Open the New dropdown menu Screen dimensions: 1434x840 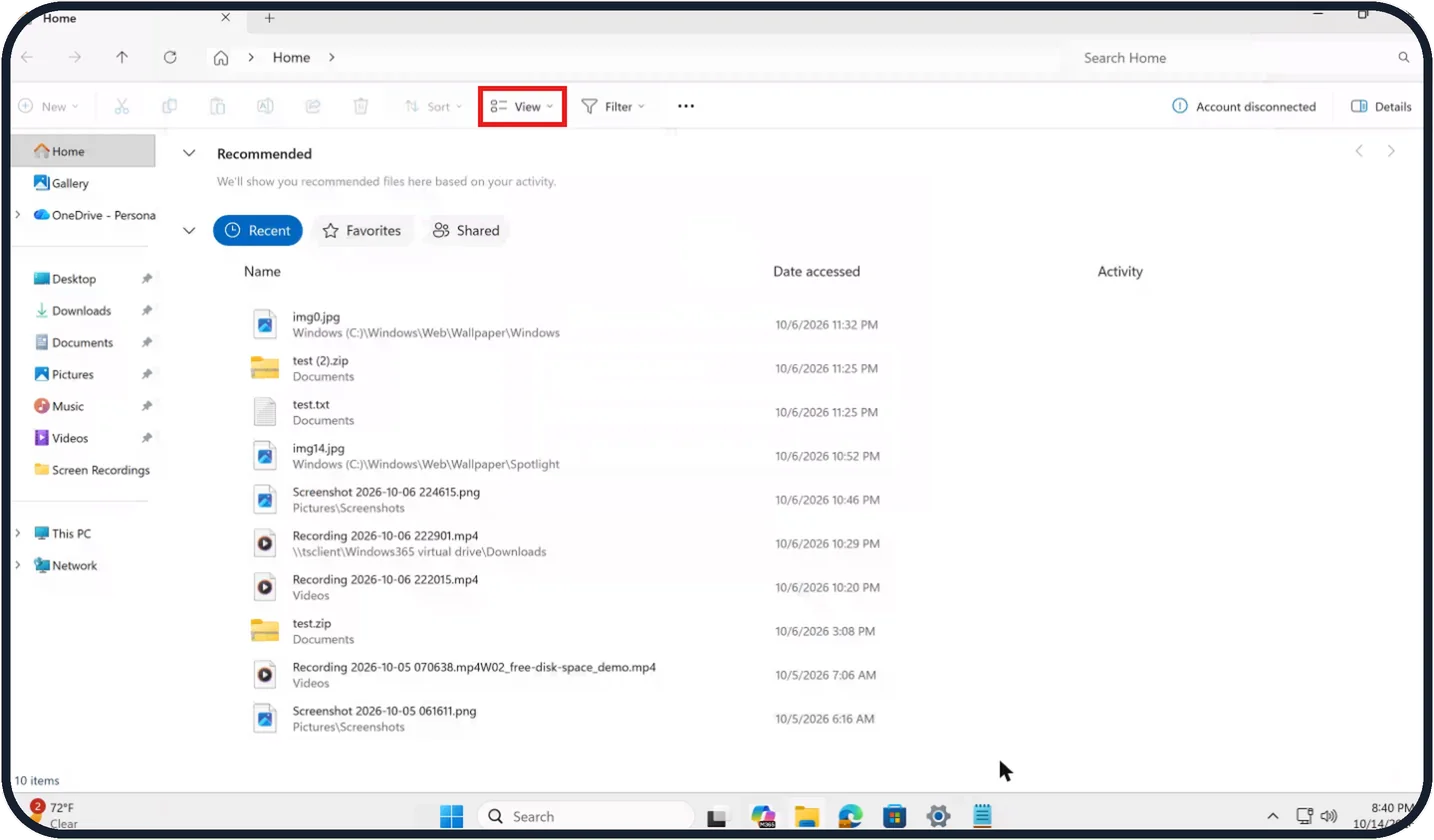tap(48, 106)
